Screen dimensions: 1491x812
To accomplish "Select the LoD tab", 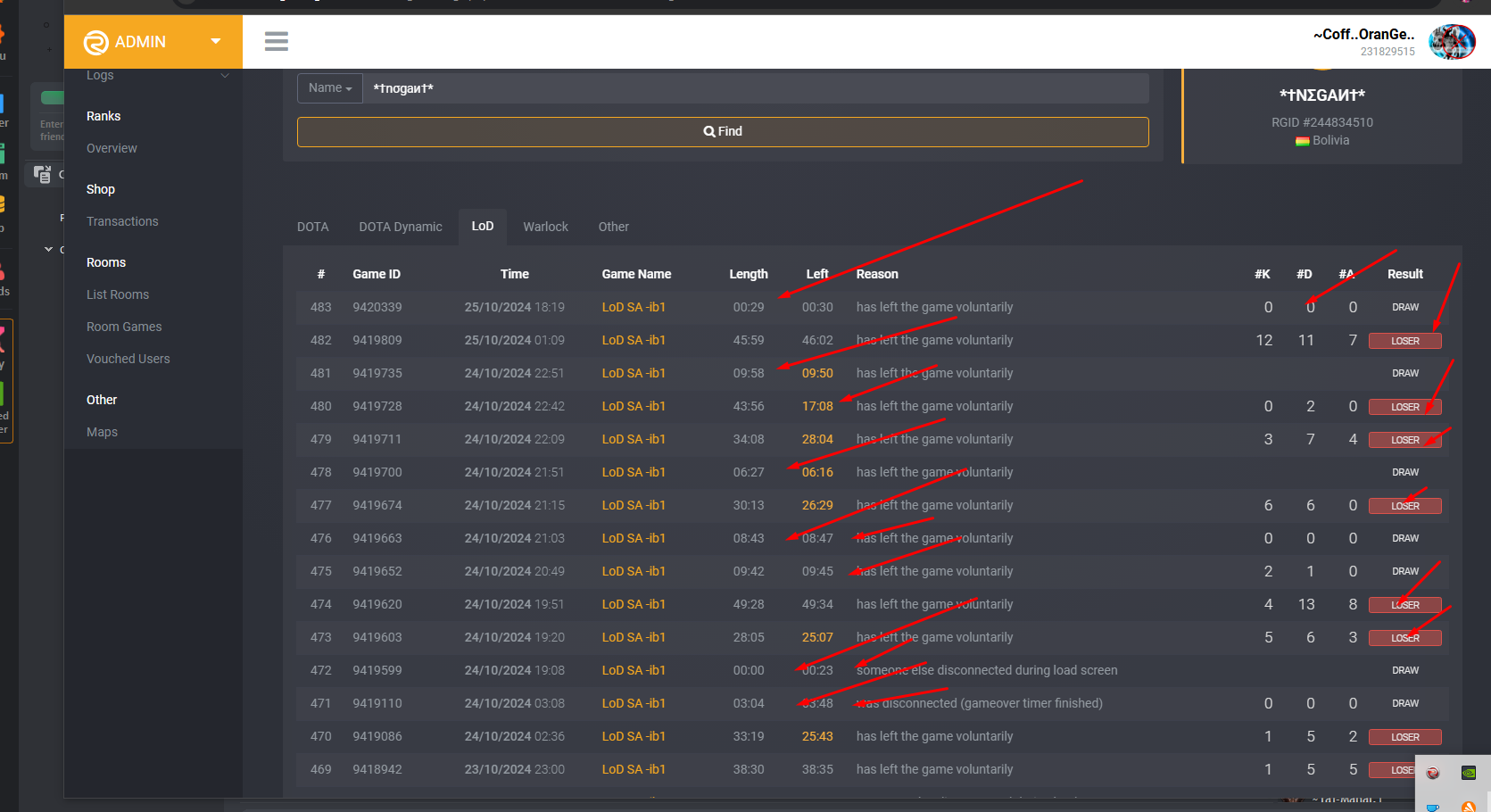I will (483, 227).
